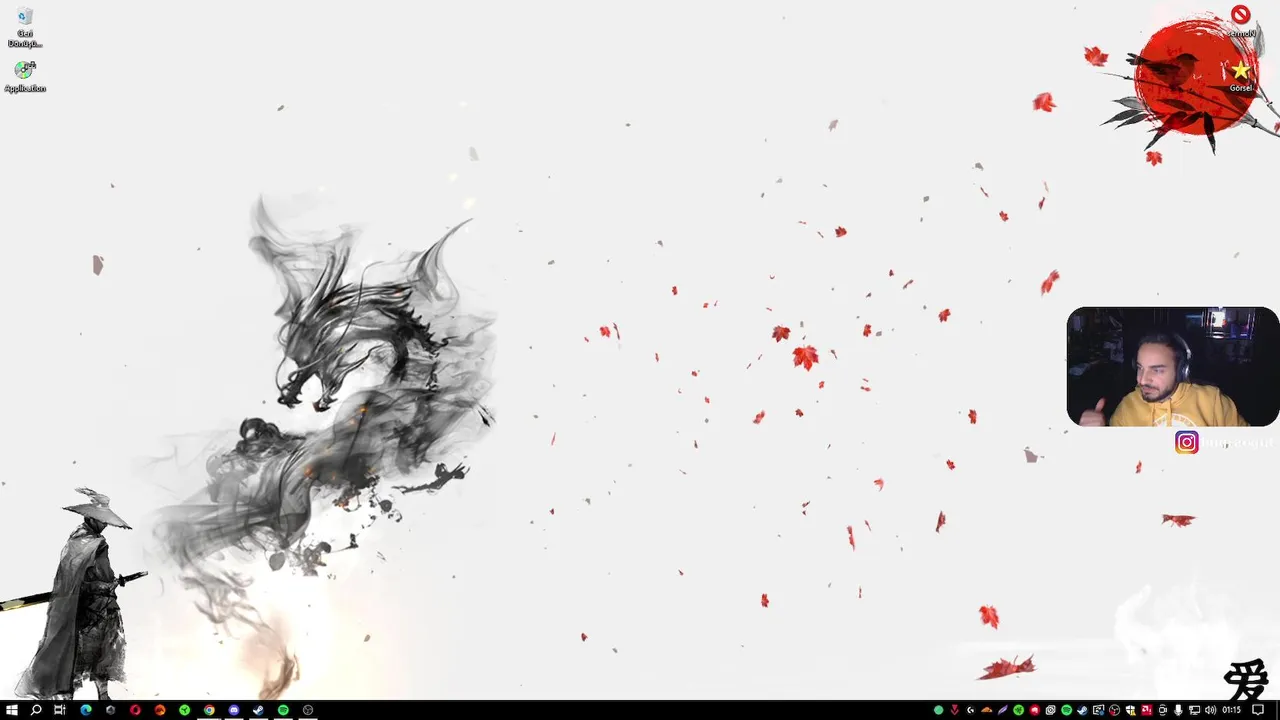Click the Instagram logo under webcam

click(1186, 442)
